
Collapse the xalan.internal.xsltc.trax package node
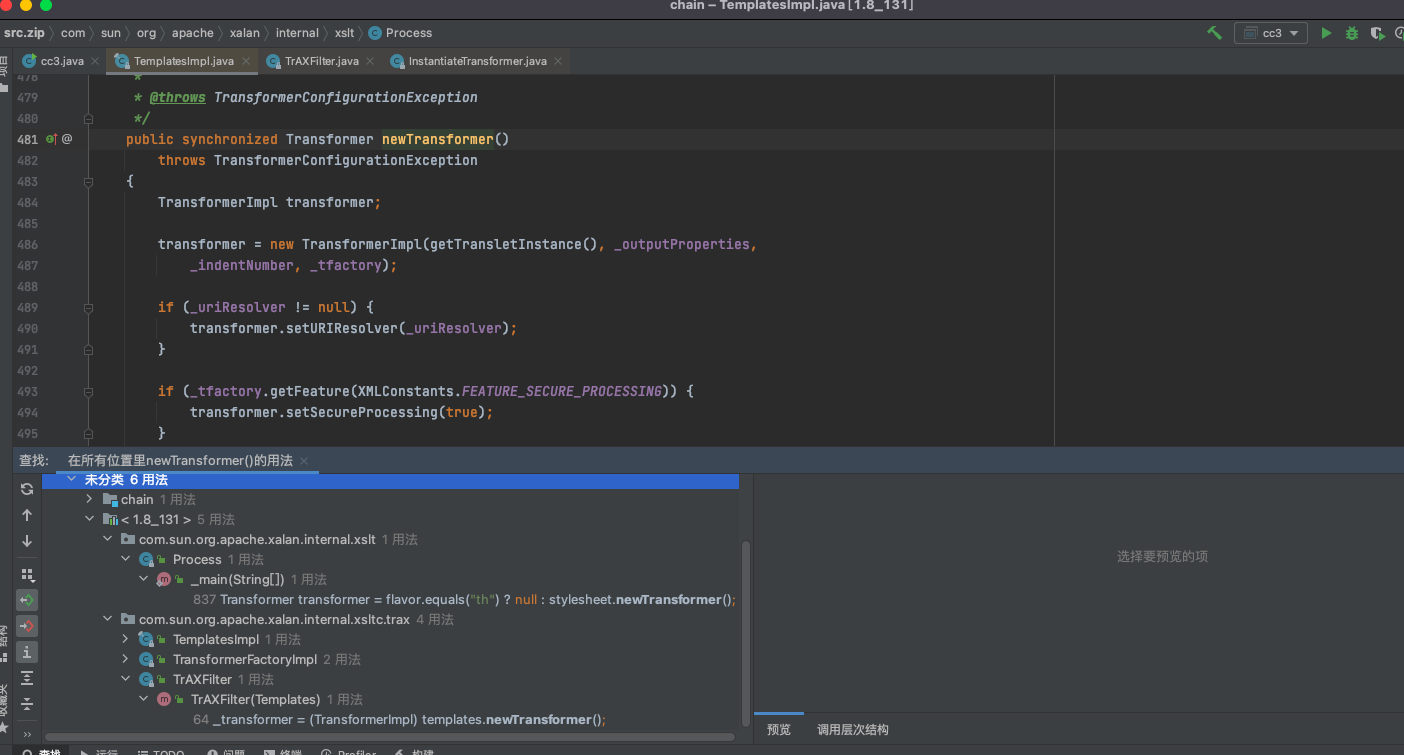pos(107,619)
